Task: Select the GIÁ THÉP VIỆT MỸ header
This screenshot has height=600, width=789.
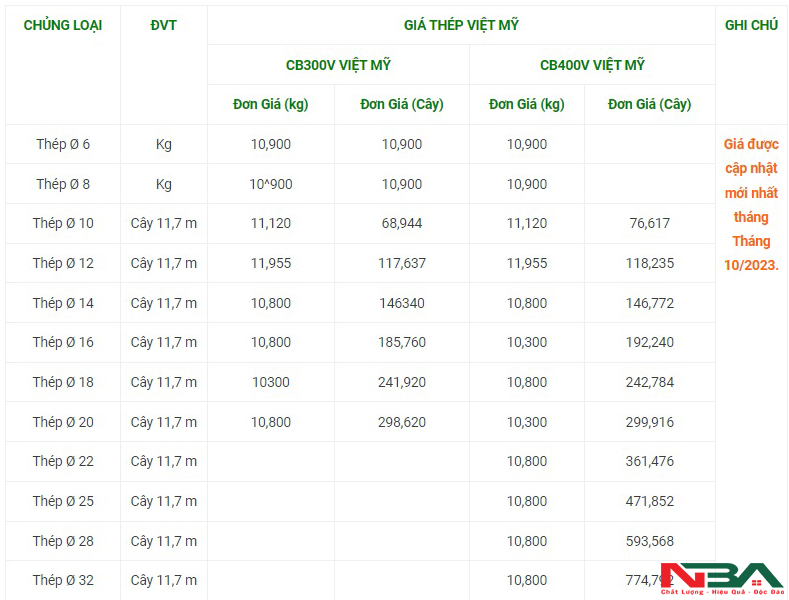Action: pyautogui.click(x=461, y=25)
